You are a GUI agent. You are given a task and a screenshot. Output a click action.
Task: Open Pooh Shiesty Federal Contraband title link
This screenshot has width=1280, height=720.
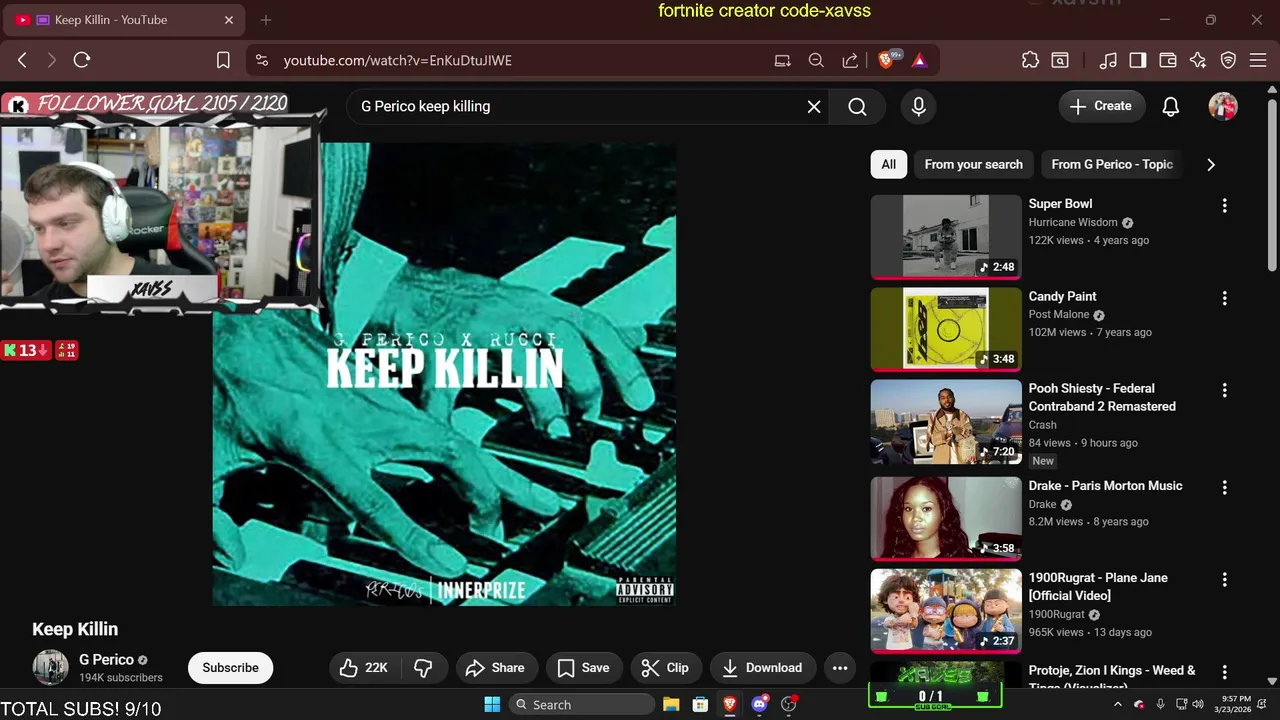(1102, 397)
